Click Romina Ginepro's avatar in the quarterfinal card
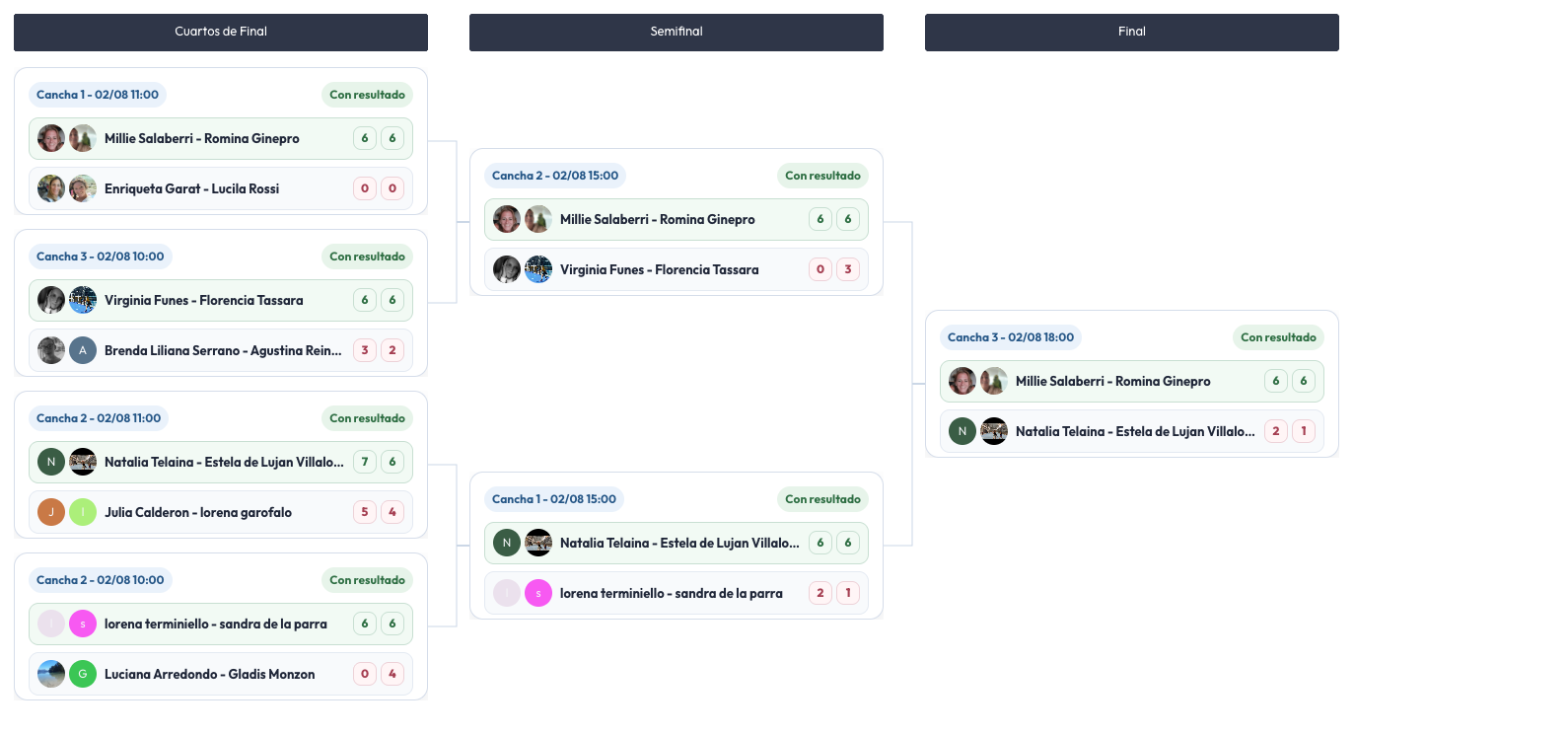1568x735 pixels. [x=83, y=138]
